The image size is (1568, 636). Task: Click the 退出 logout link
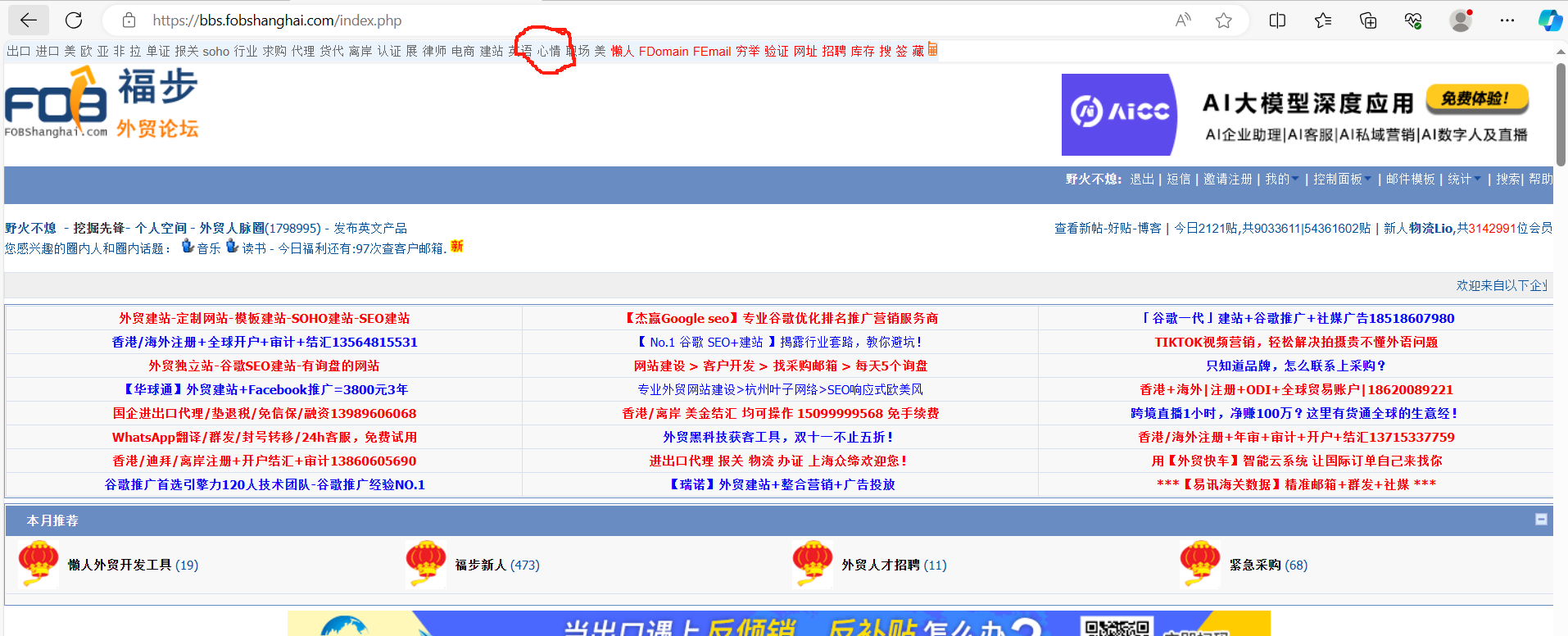point(1142,179)
